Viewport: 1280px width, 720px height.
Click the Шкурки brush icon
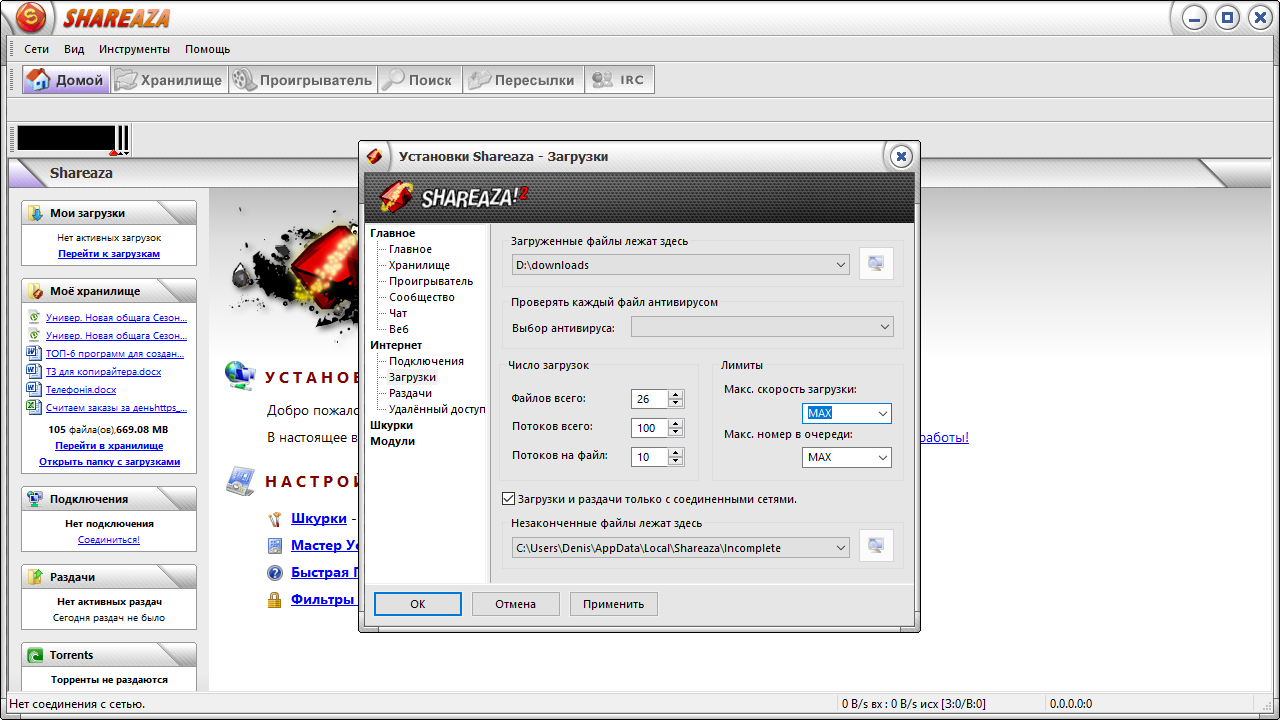tap(275, 519)
